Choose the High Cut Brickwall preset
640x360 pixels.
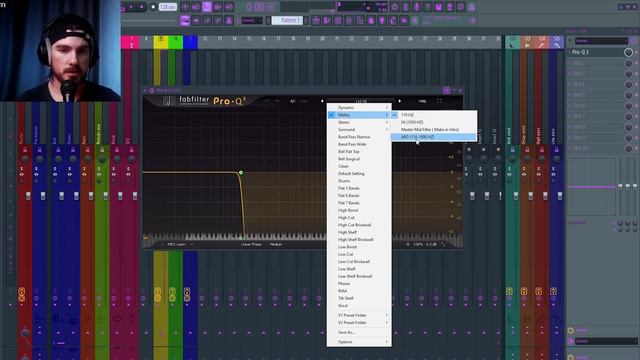[x=359, y=225]
